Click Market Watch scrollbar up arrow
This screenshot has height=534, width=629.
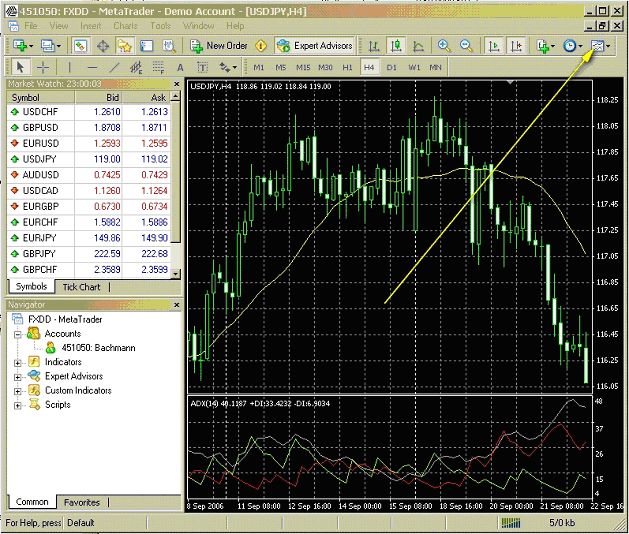[x=175, y=97]
